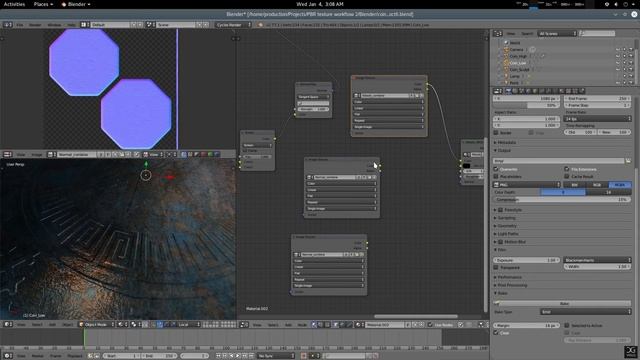The width and height of the screenshot is (640, 360).
Task: Open the Render menu in info header
Action: click(x=35, y=25)
